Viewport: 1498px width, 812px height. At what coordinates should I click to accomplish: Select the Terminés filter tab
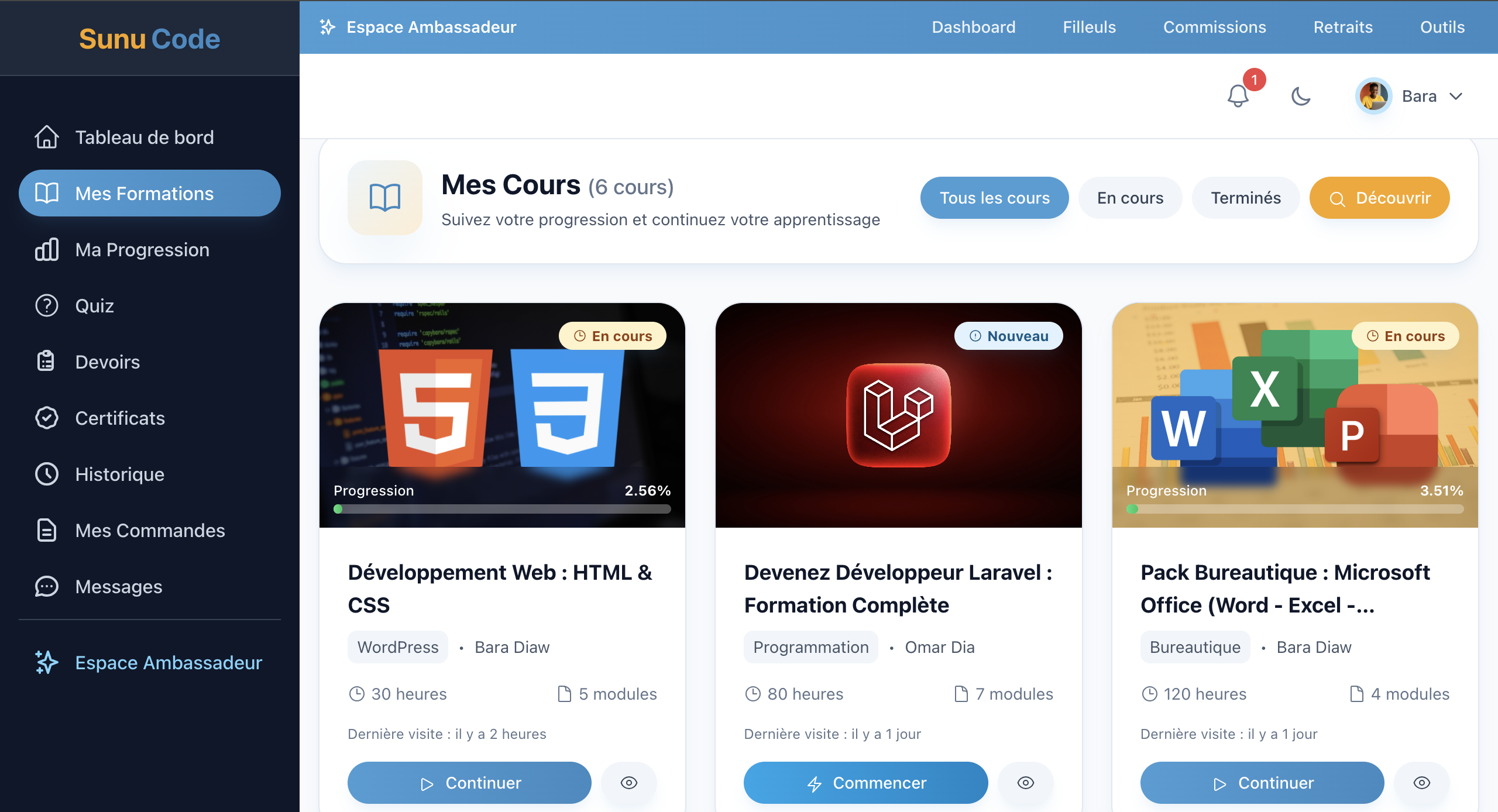1245,198
